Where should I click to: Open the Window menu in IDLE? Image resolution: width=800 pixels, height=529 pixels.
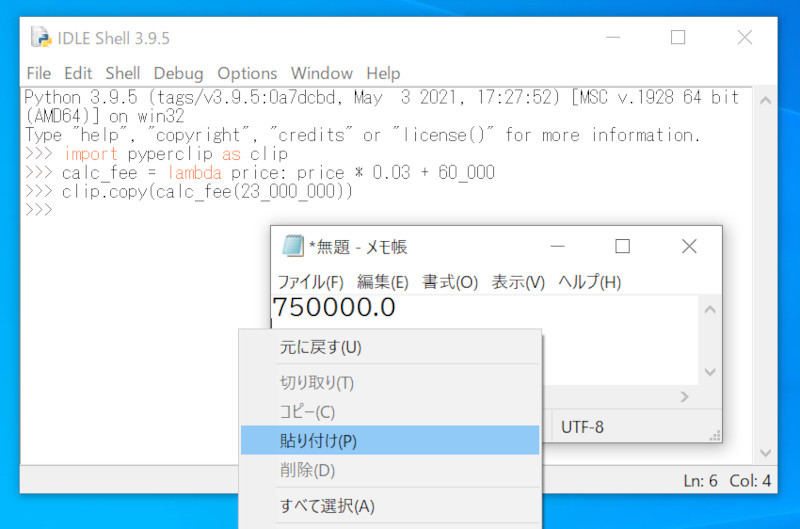pyautogui.click(x=321, y=73)
